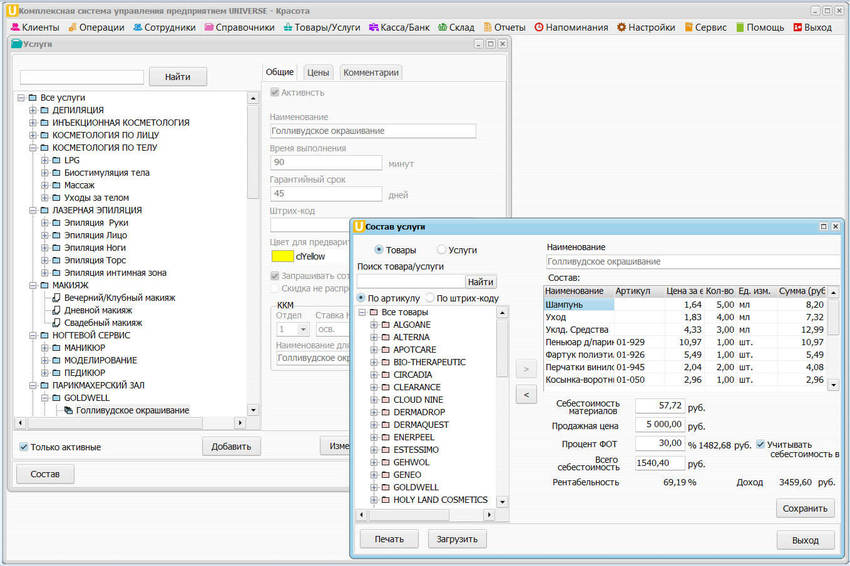The width and height of the screenshot is (850, 566).
Task: Click the Настройки gear icon
Action: click(621, 27)
